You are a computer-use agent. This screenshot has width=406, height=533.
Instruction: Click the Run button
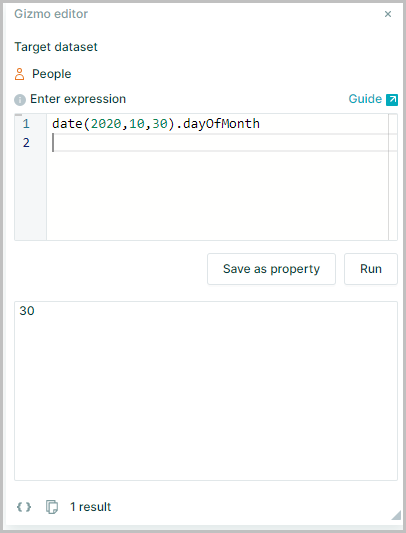371,269
